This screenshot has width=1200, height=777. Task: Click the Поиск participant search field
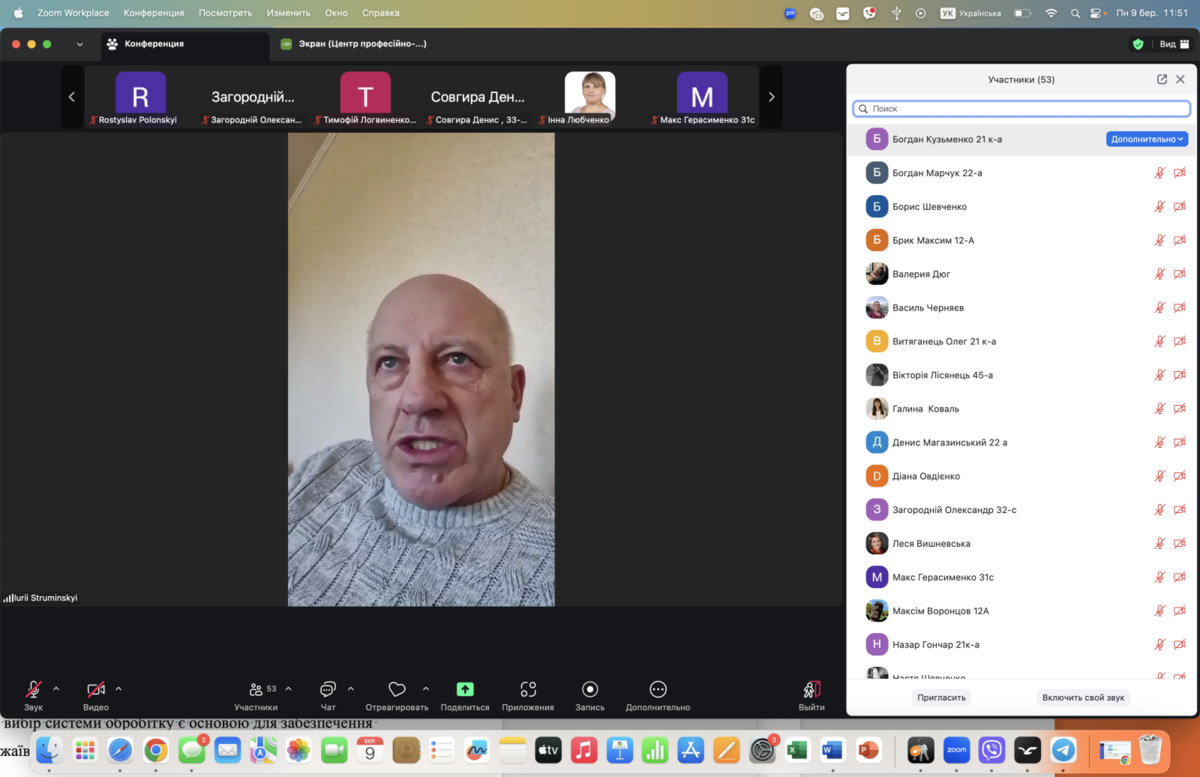[x=1021, y=108]
